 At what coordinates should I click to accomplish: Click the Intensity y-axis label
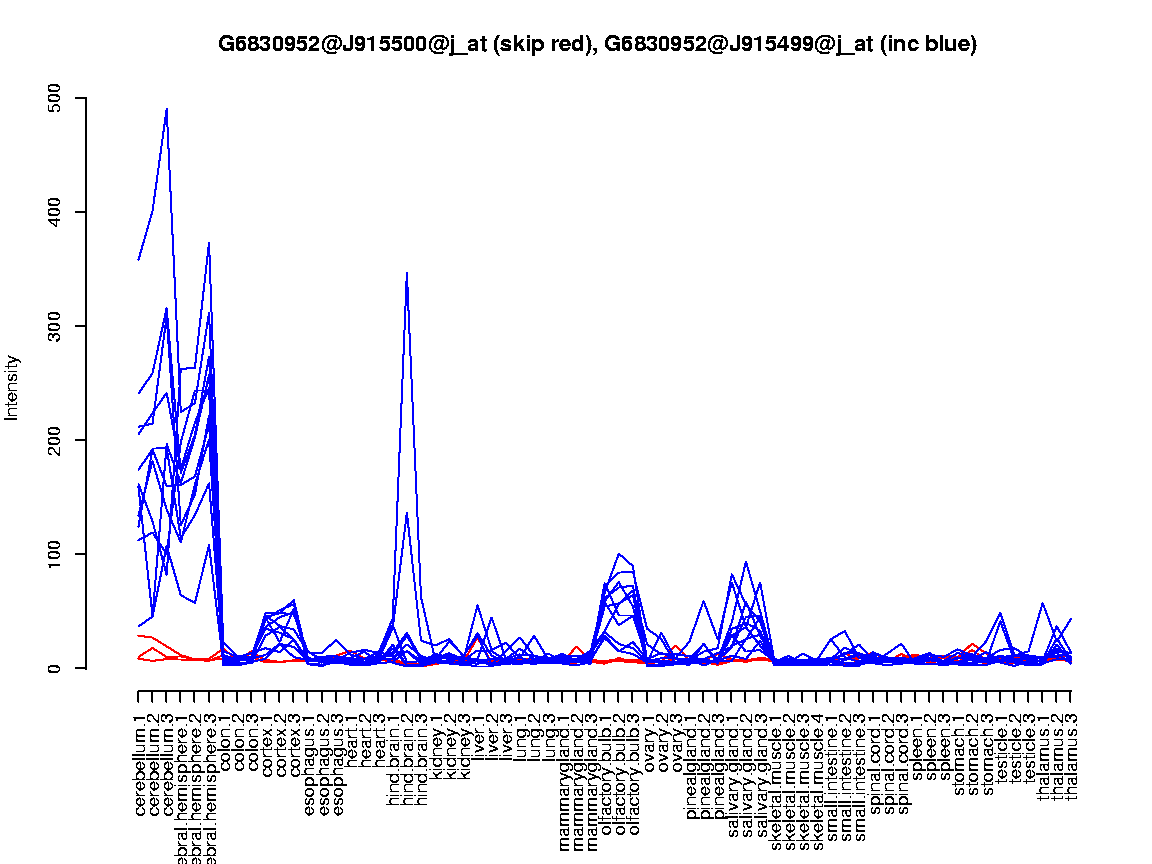13,387
